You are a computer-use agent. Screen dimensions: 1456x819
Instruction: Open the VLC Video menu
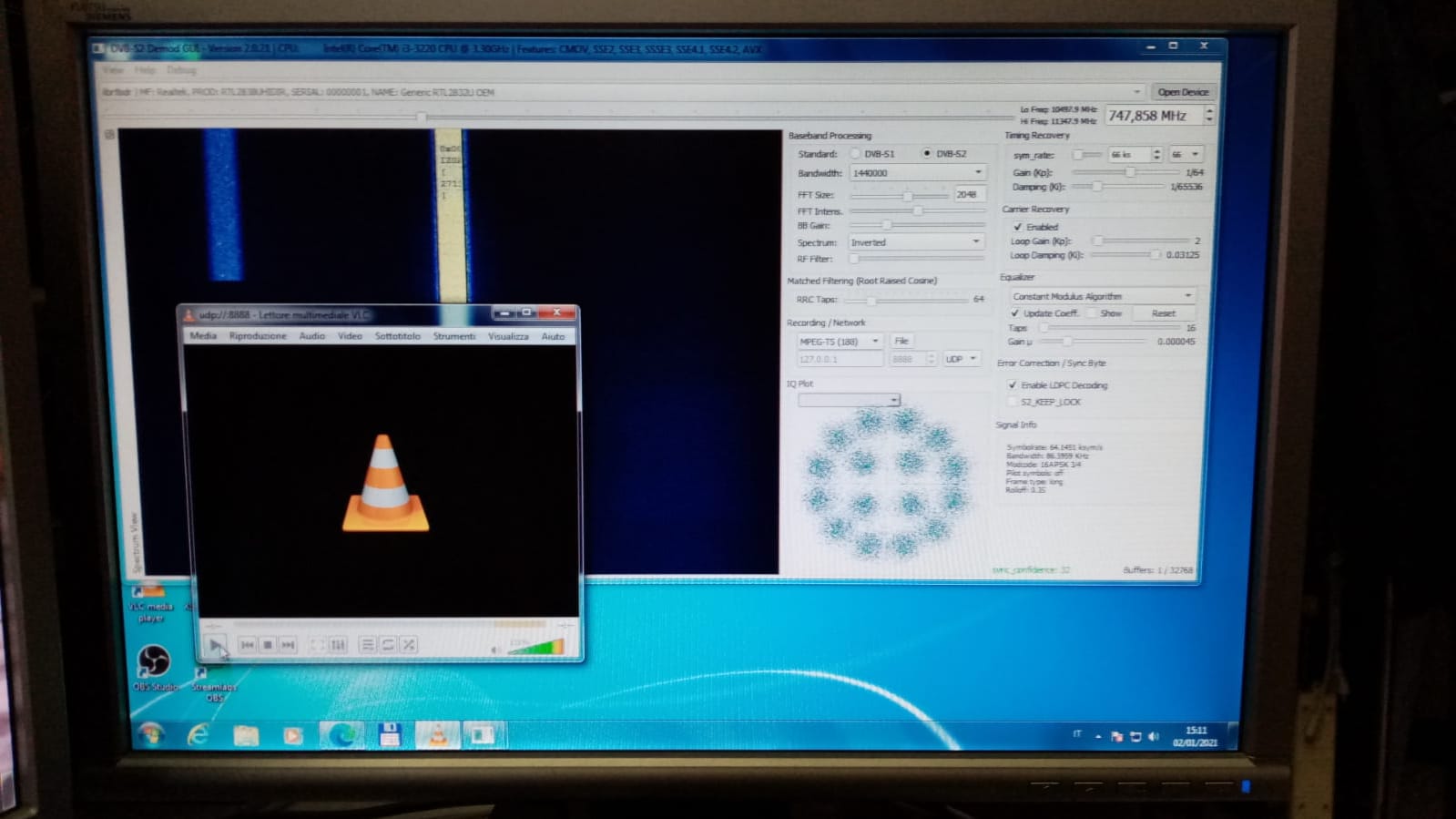tap(351, 336)
